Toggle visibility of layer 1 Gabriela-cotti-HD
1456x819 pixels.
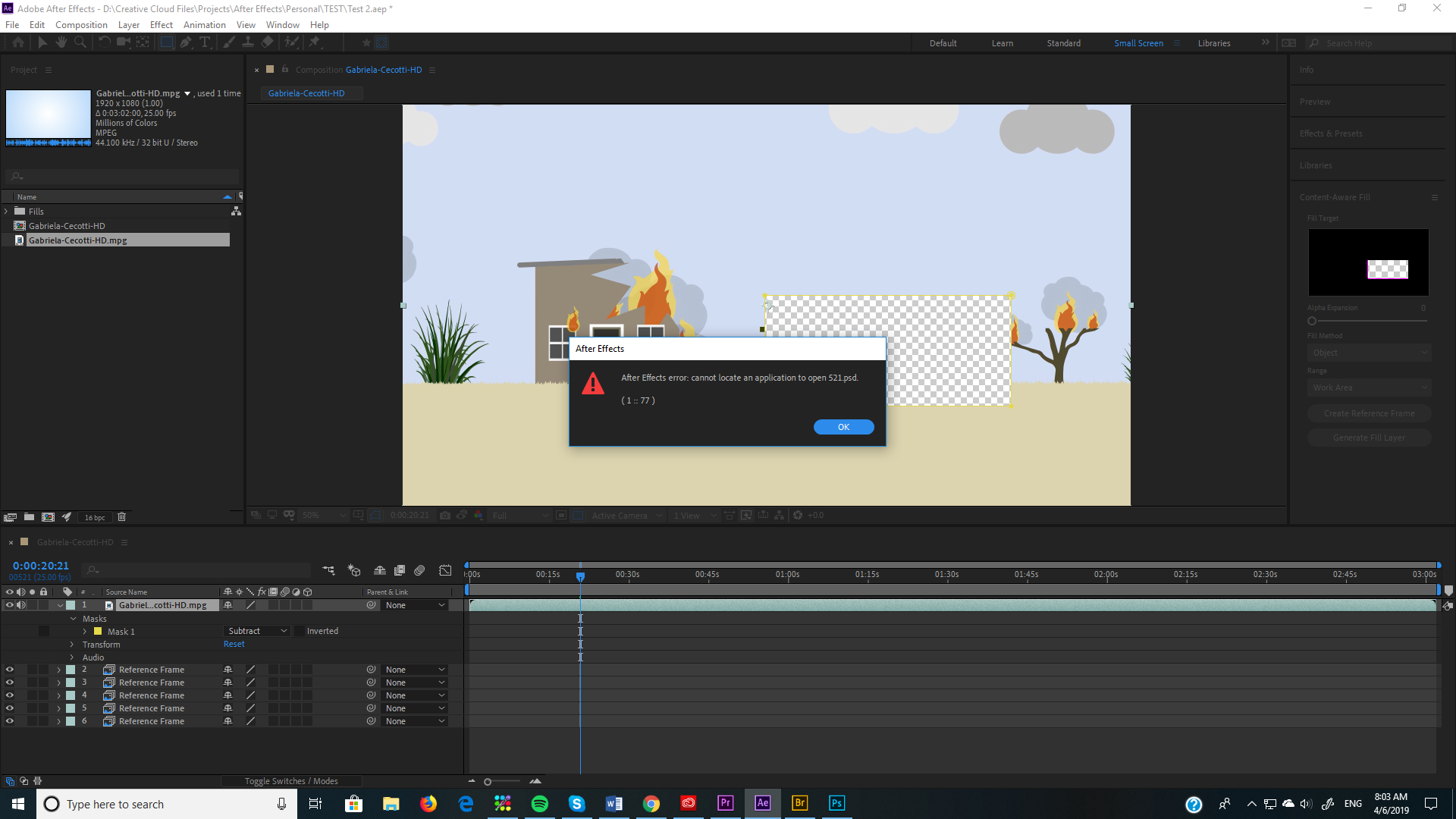point(8,605)
